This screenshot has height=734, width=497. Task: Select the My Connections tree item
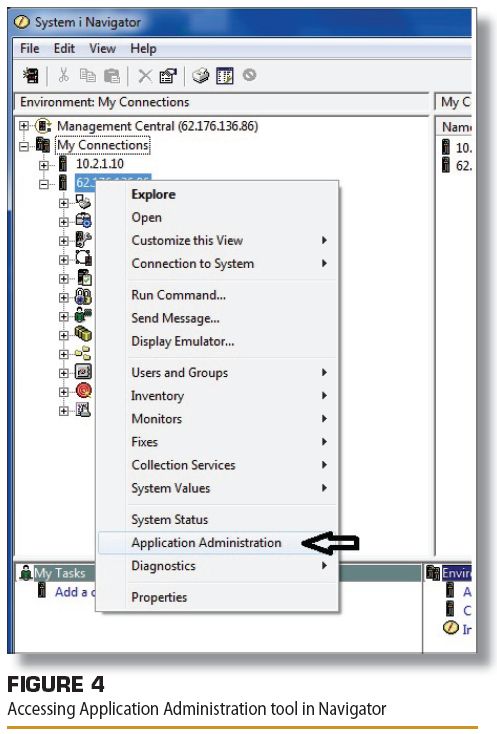pyautogui.click(x=102, y=146)
